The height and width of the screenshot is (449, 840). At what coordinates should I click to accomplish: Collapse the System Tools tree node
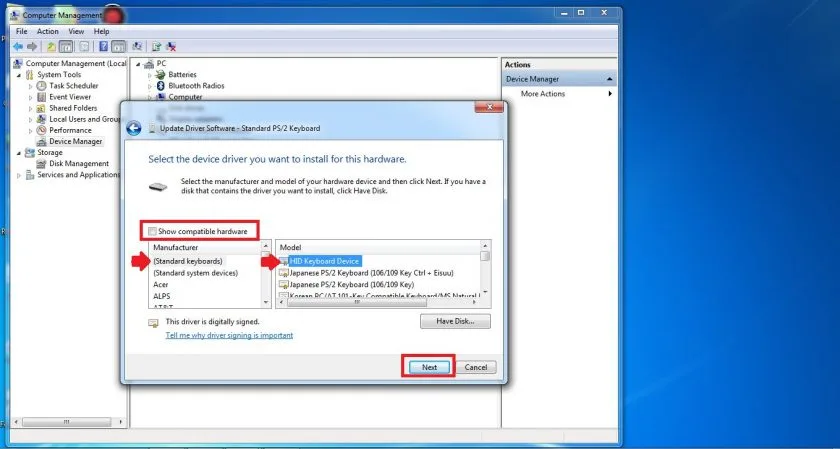(x=19, y=75)
